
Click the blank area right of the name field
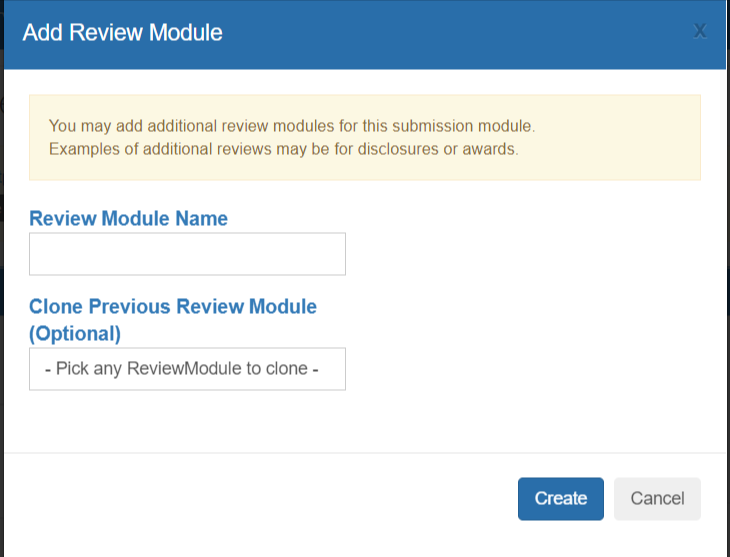pyautogui.click(x=521, y=254)
